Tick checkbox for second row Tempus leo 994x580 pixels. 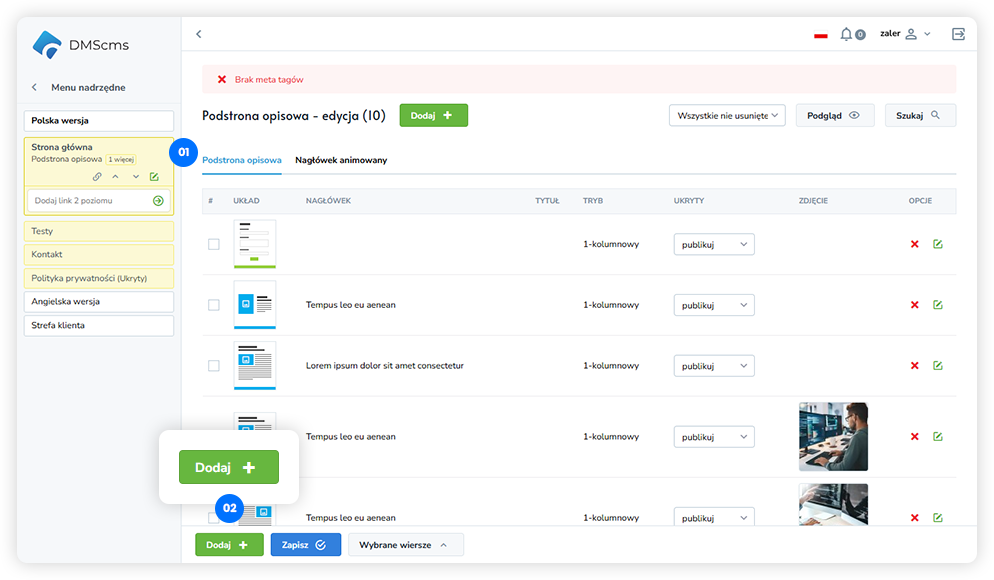[213, 305]
